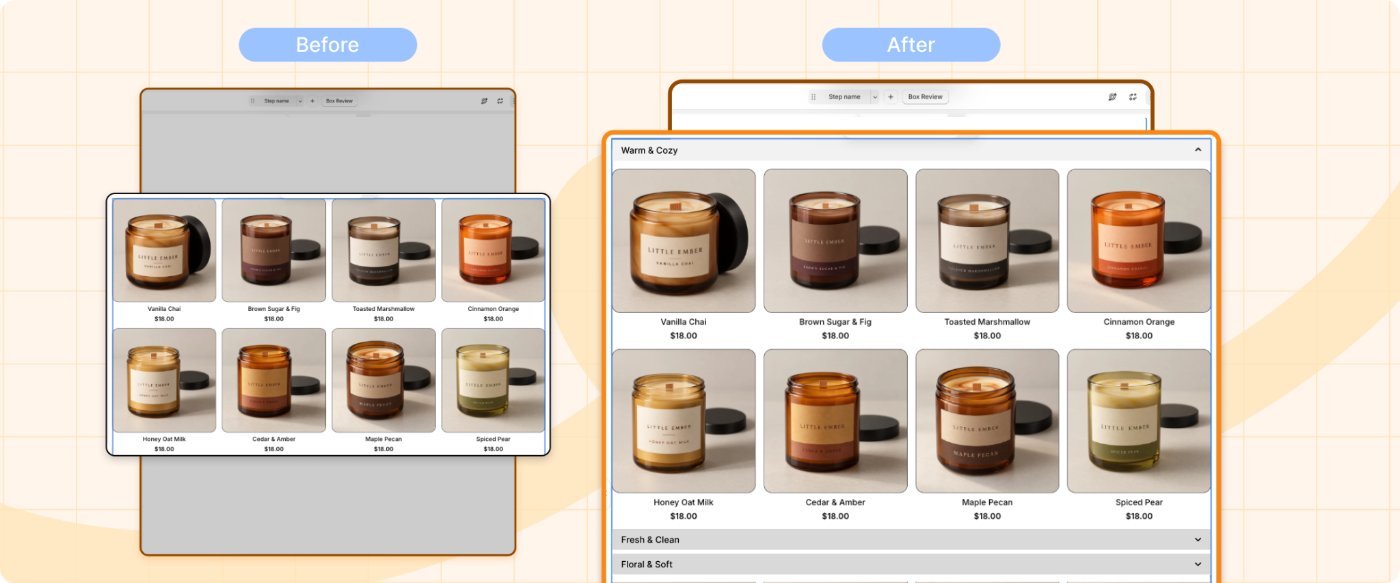Screen dimensions: 1400x583
Task: Select the Floral & Soft accordion header
Action: [911, 564]
